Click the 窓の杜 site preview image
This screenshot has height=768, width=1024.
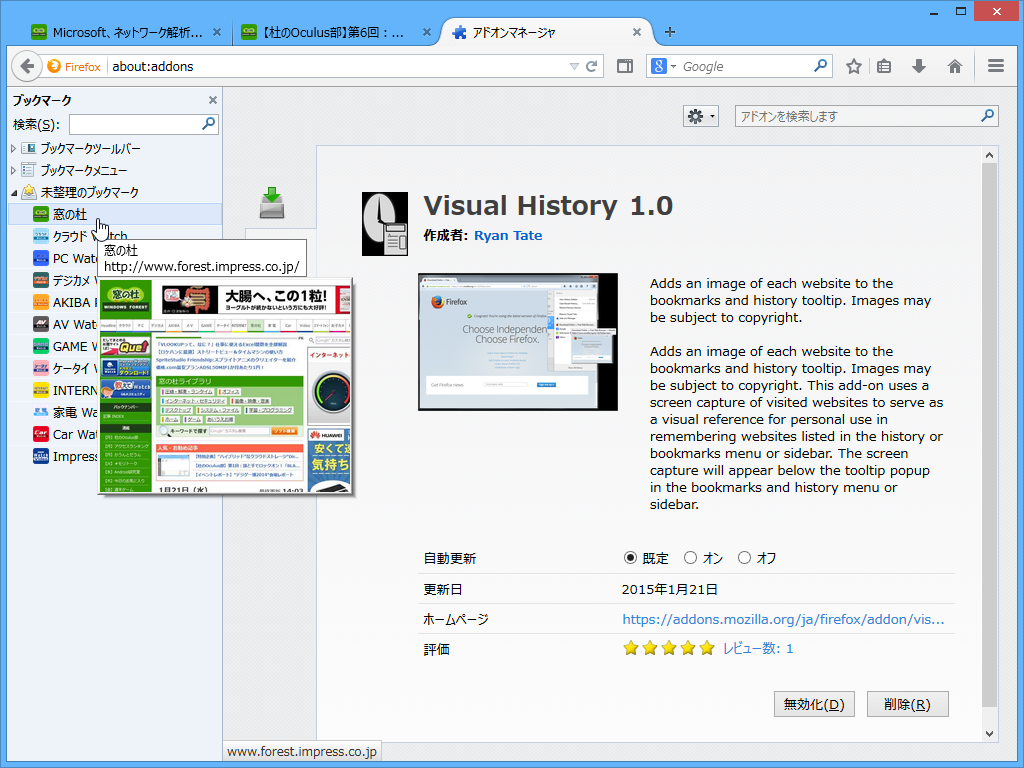point(225,385)
